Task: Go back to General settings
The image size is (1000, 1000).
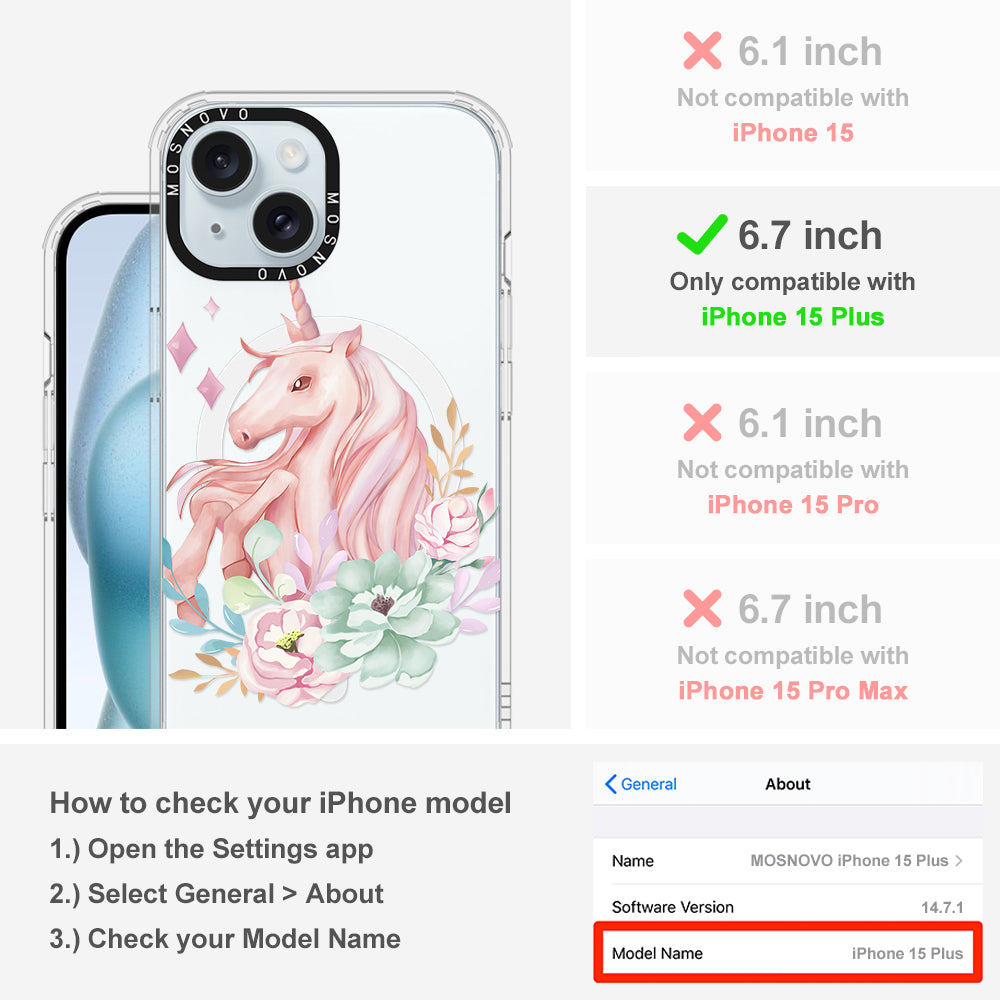Action: (x=641, y=784)
